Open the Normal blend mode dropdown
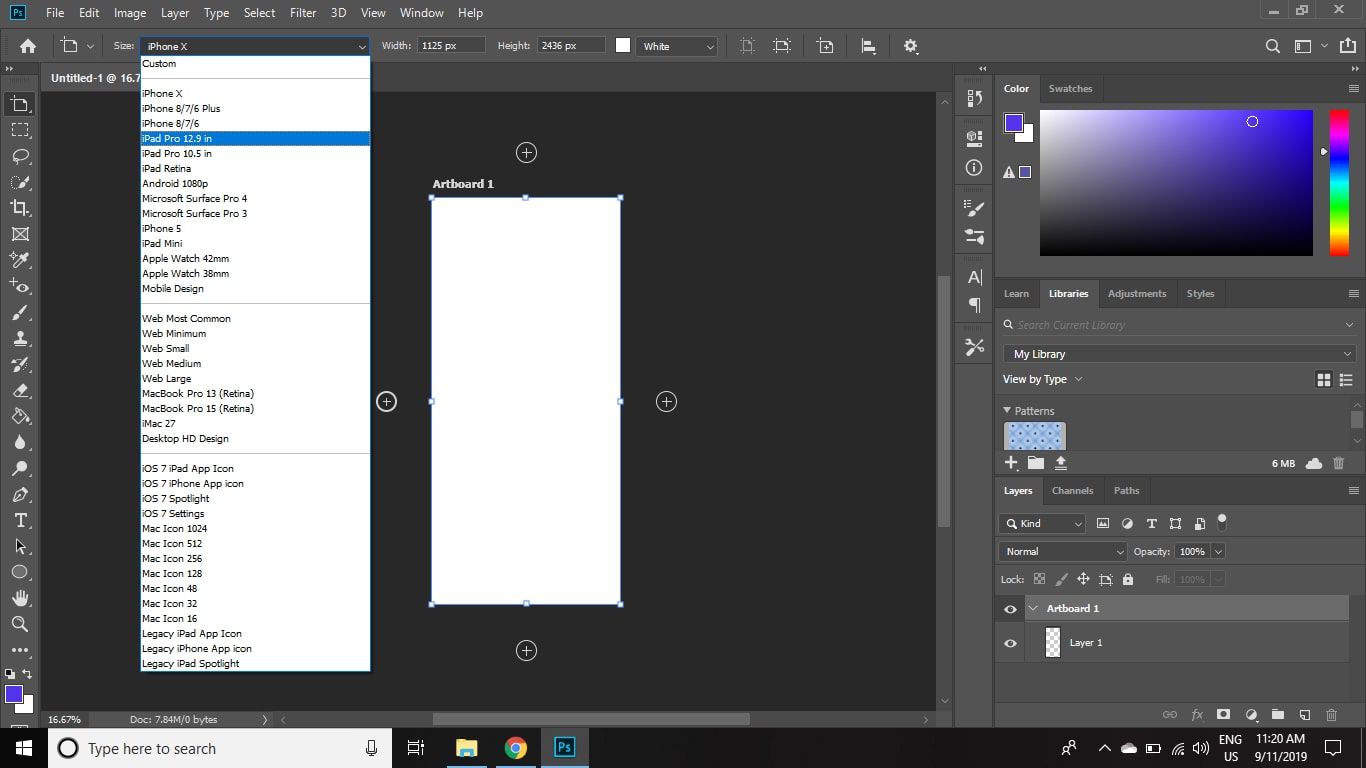The height and width of the screenshot is (768, 1366). pyautogui.click(x=1063, y=551)
